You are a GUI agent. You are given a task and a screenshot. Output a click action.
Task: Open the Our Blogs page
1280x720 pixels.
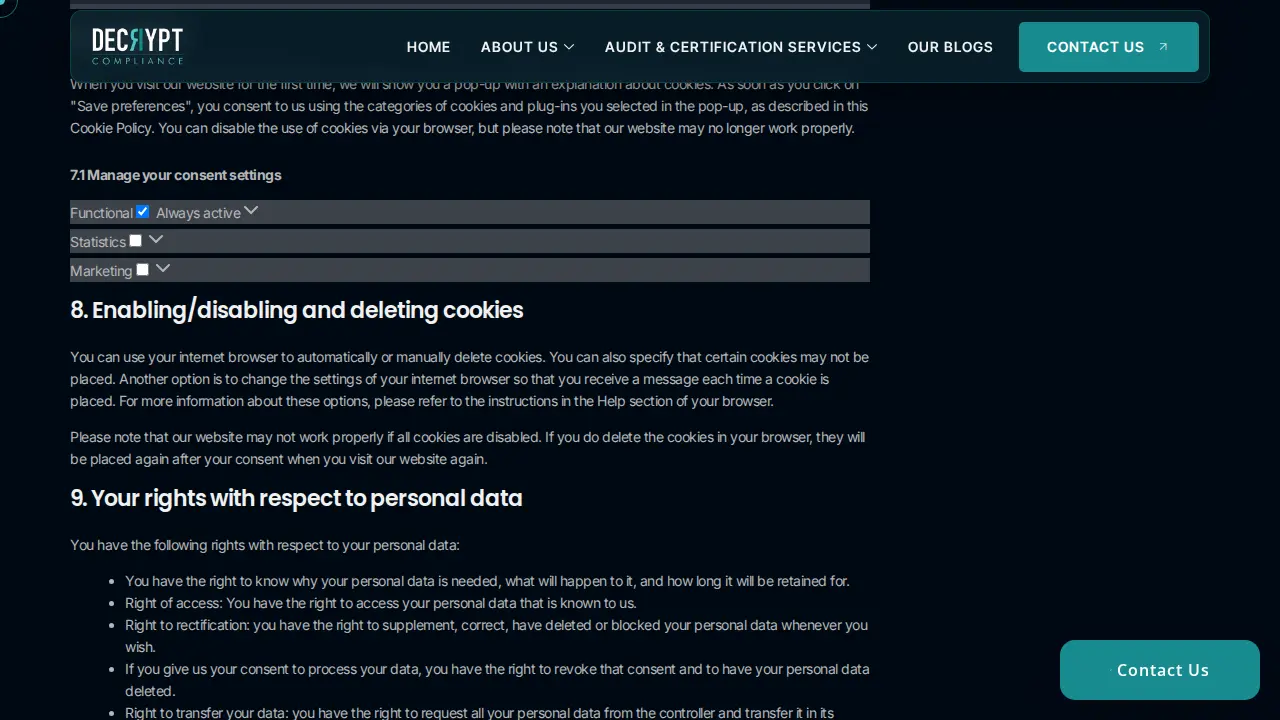950,47
